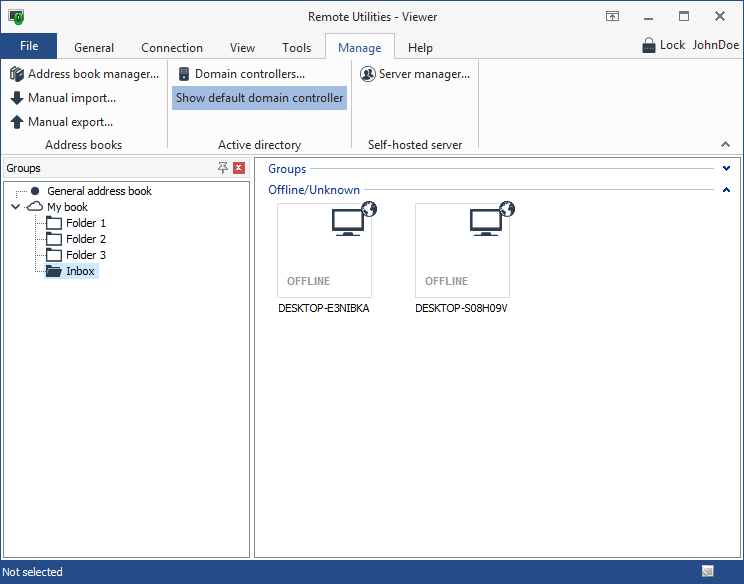The width and height of the screenshot is (744, 584).
Task: Click the General address book dot icon
Action: point(35,191)
